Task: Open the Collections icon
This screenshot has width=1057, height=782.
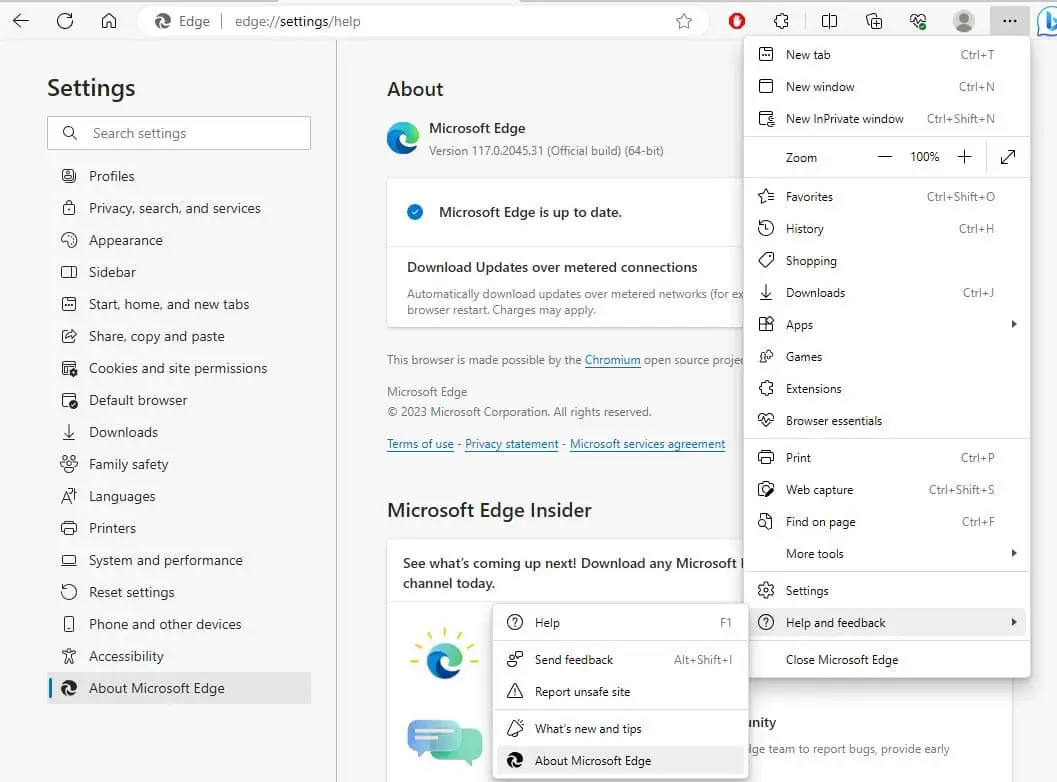Action: (x=873, y=20)
